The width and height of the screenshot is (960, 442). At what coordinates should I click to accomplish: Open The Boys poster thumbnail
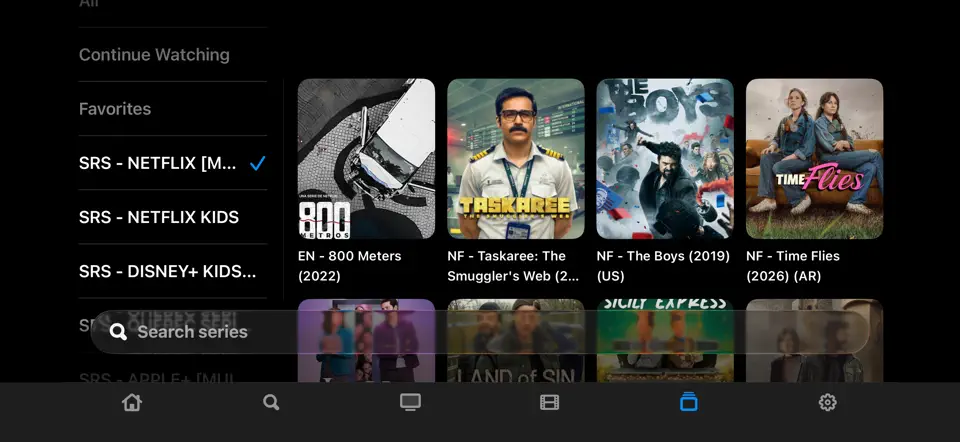pos(665,159)
